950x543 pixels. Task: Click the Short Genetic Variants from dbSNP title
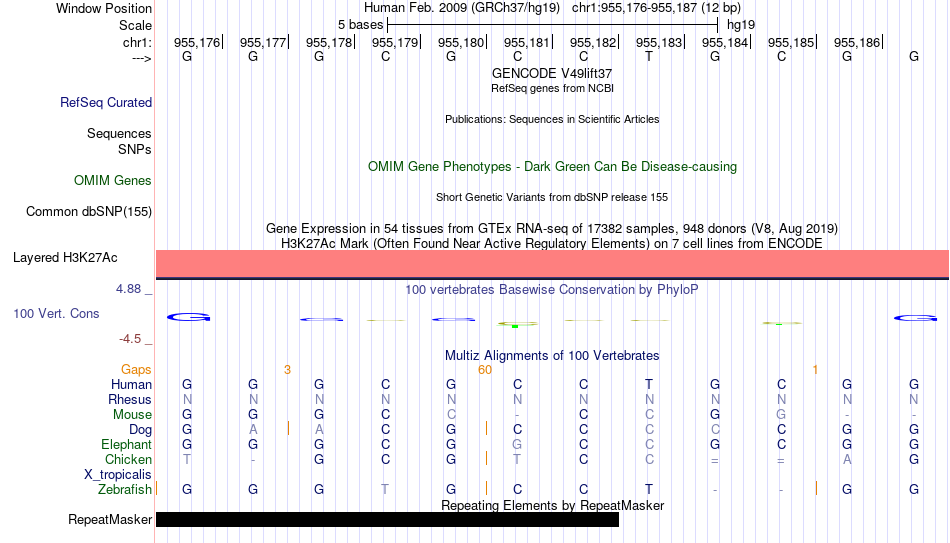click(x=552, y=197)
